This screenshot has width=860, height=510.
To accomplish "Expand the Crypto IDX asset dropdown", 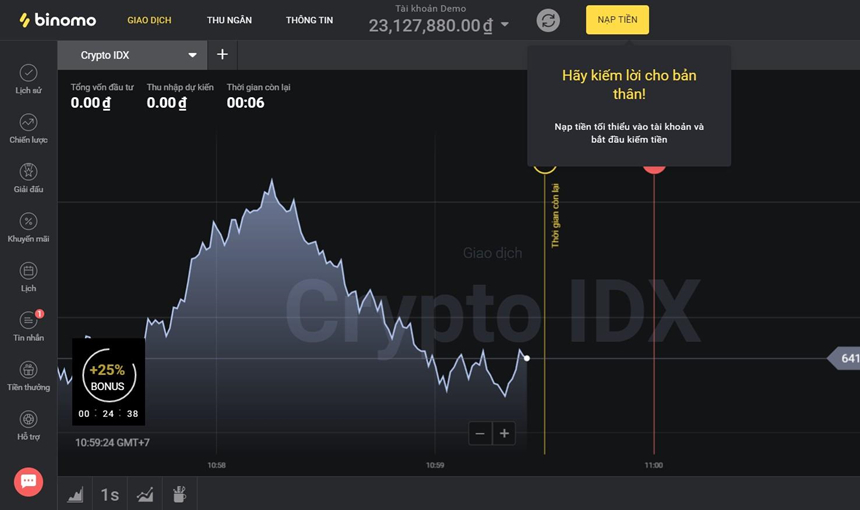I will 193,55.
